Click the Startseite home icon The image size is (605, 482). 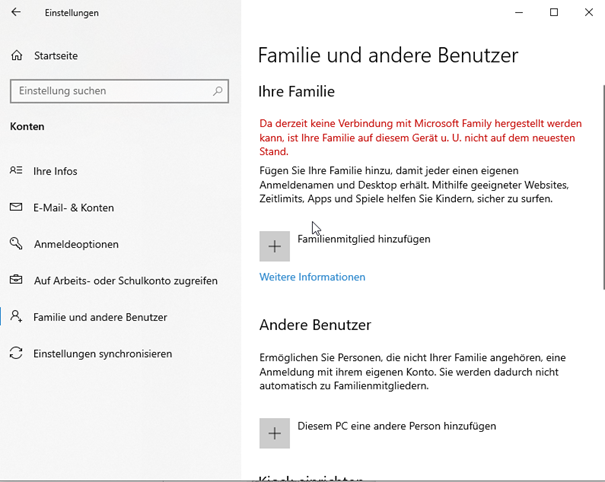pyautogui.click(x=16, y=56)
